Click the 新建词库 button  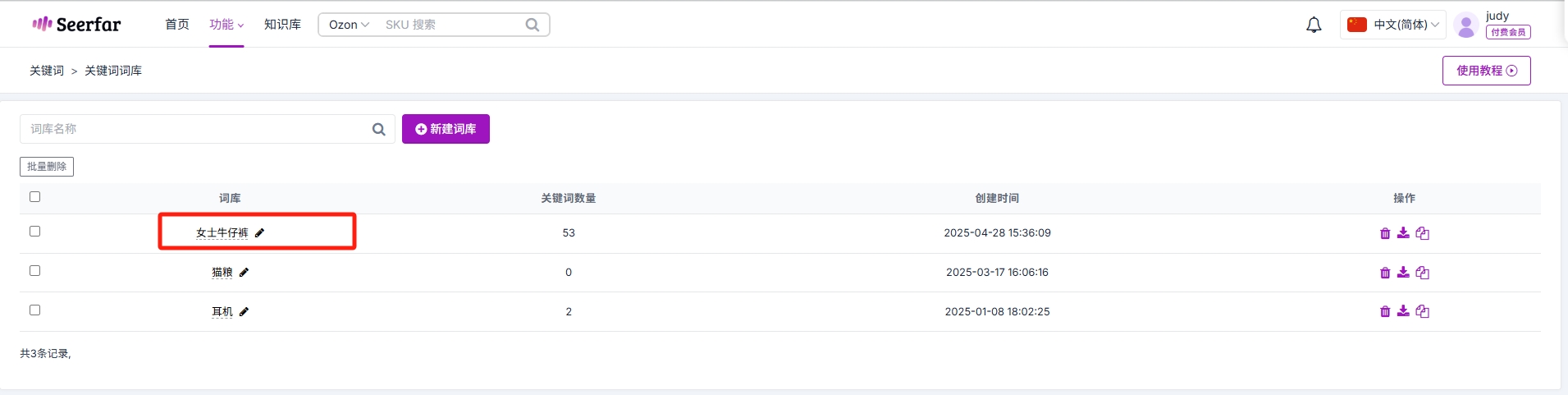(446, 129)
